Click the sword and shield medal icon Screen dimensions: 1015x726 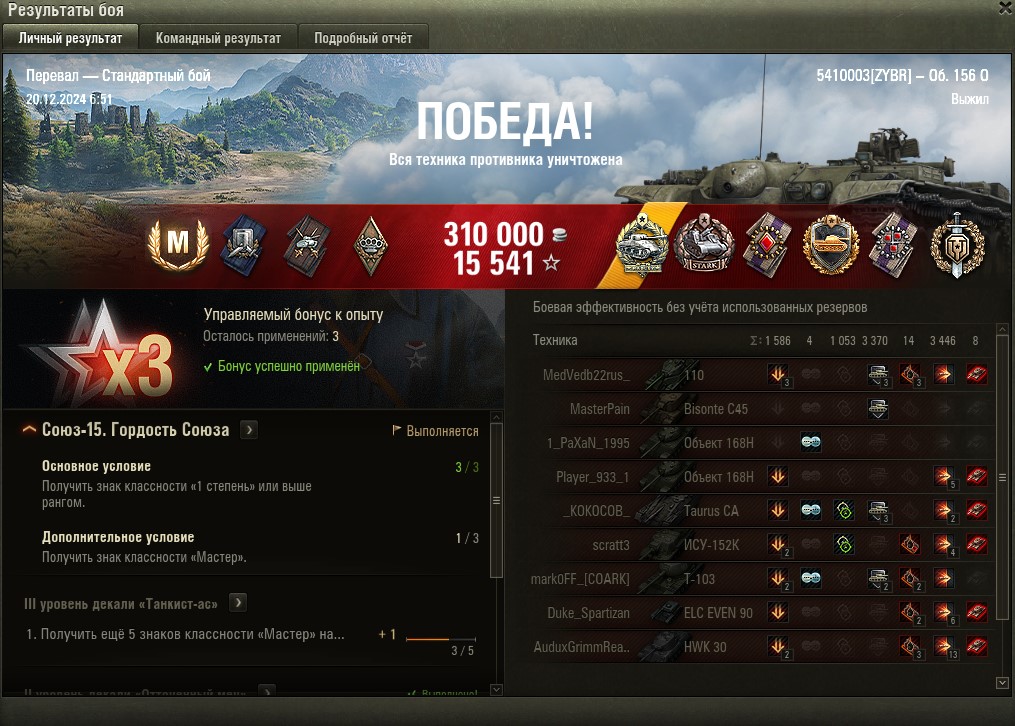pos(957,245)
